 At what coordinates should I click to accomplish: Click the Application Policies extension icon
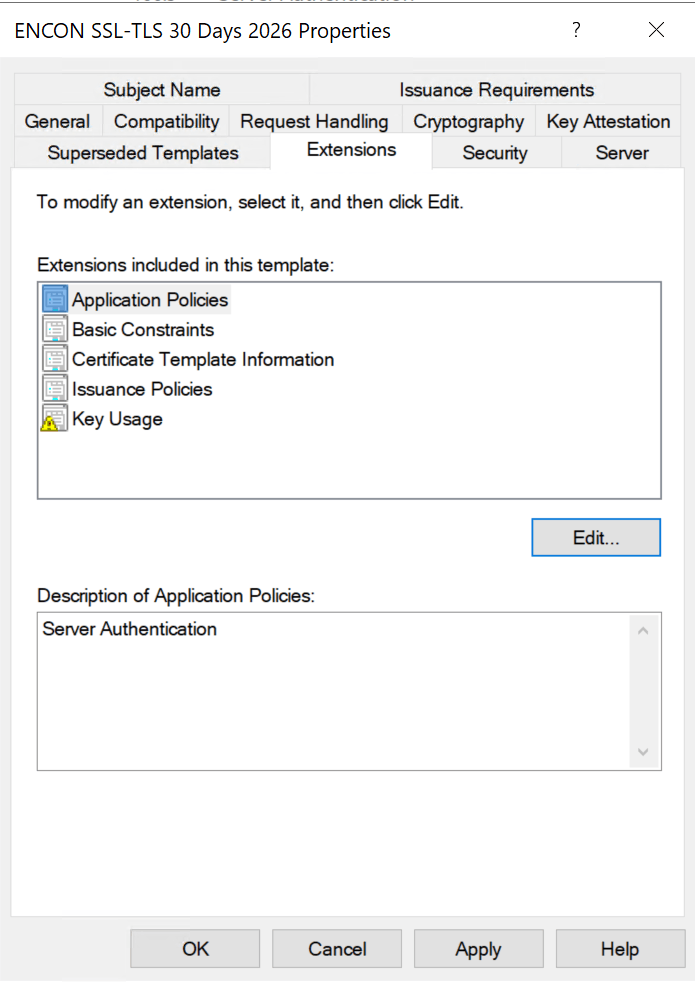(55, 300)
